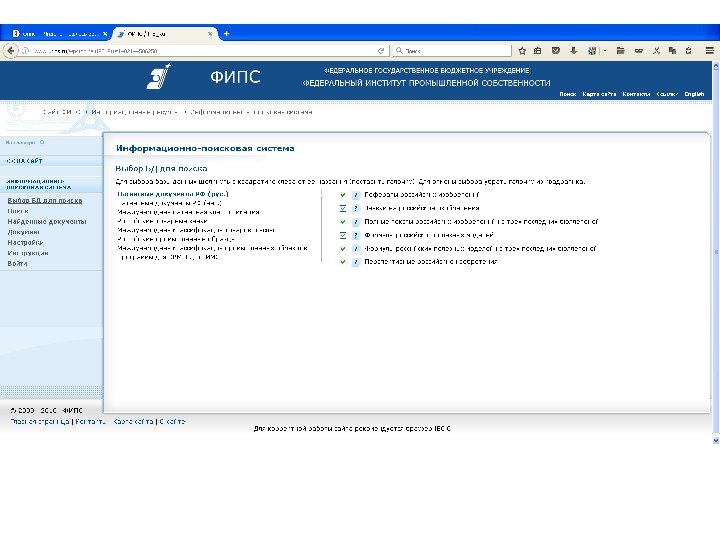Close the ФИПС browser tab
The image size is (720, 540).
pyautogui.click(x=210, y=34)
